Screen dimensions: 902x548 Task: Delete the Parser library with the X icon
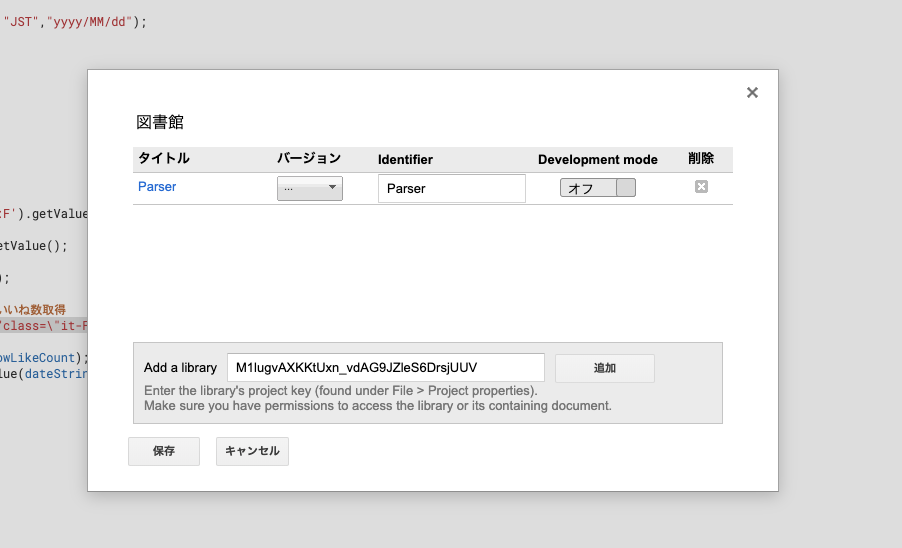(701, 186)
